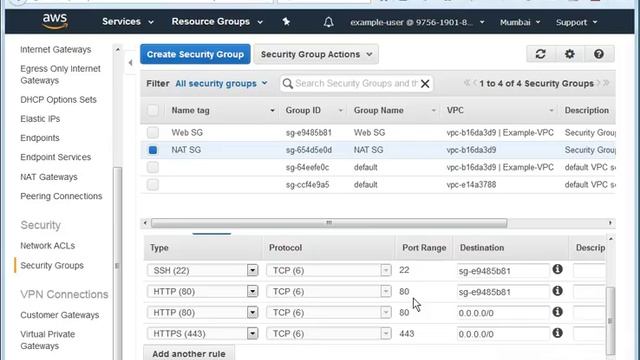Check the sg-ccf4e9a5 default row checkbox
The image size is (640, 360).
click(x=153, y=185)
